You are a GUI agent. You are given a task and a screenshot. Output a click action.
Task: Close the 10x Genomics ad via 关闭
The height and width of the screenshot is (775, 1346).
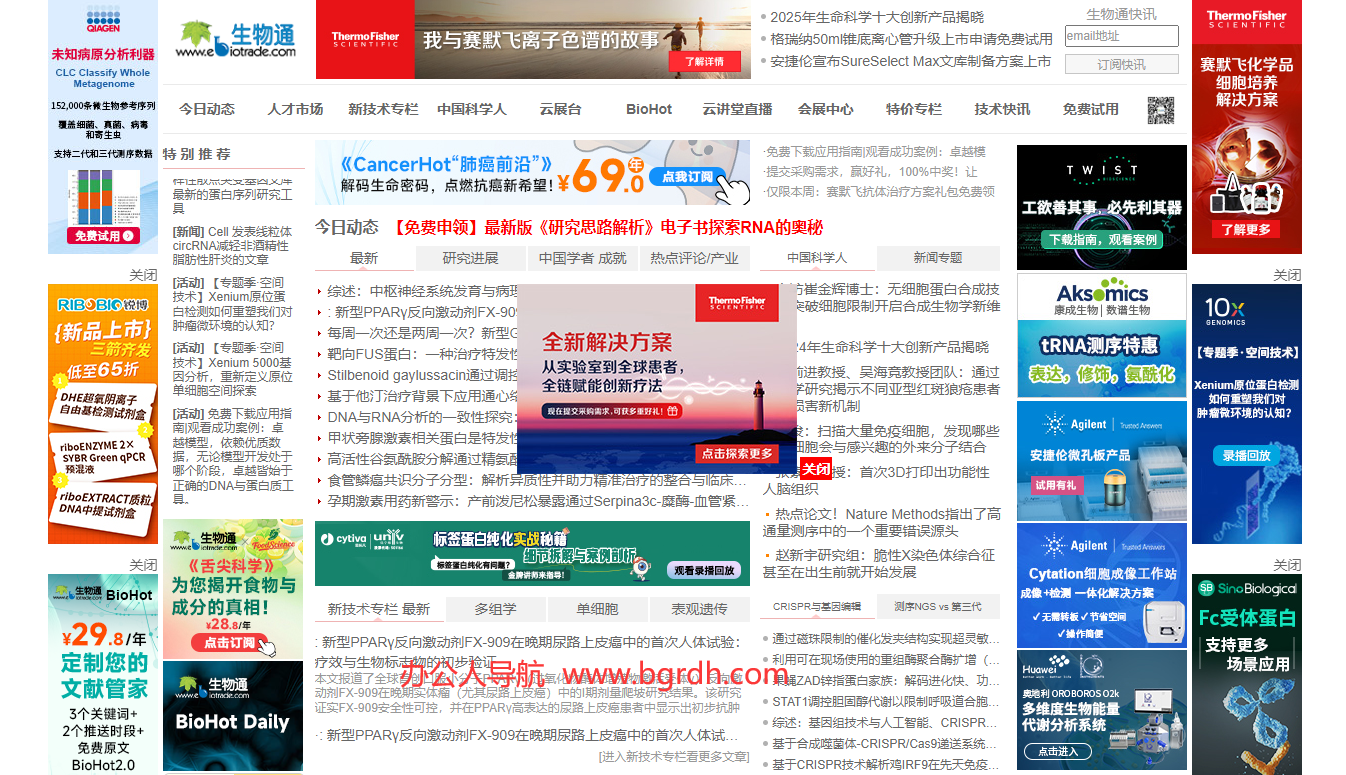[x=1287, y=275]
